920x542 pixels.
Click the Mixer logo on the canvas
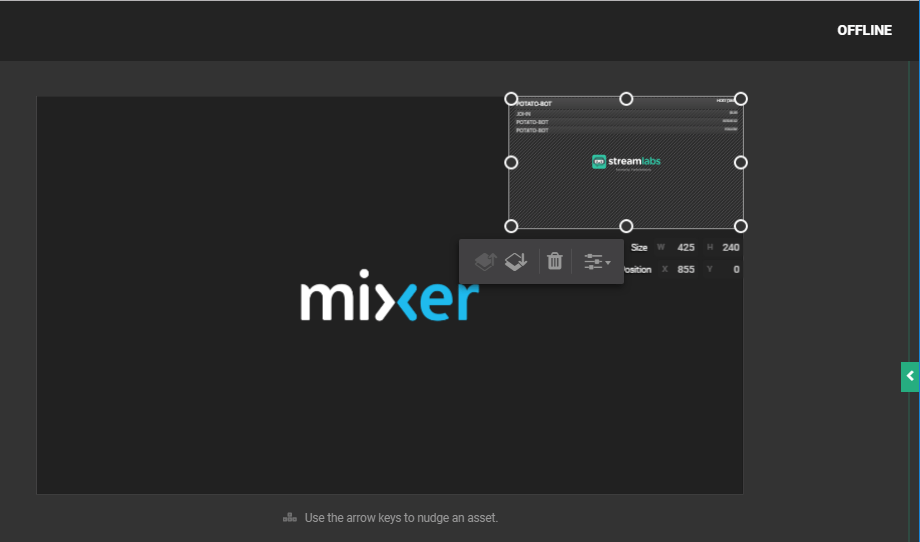click(x=390, y=295)
